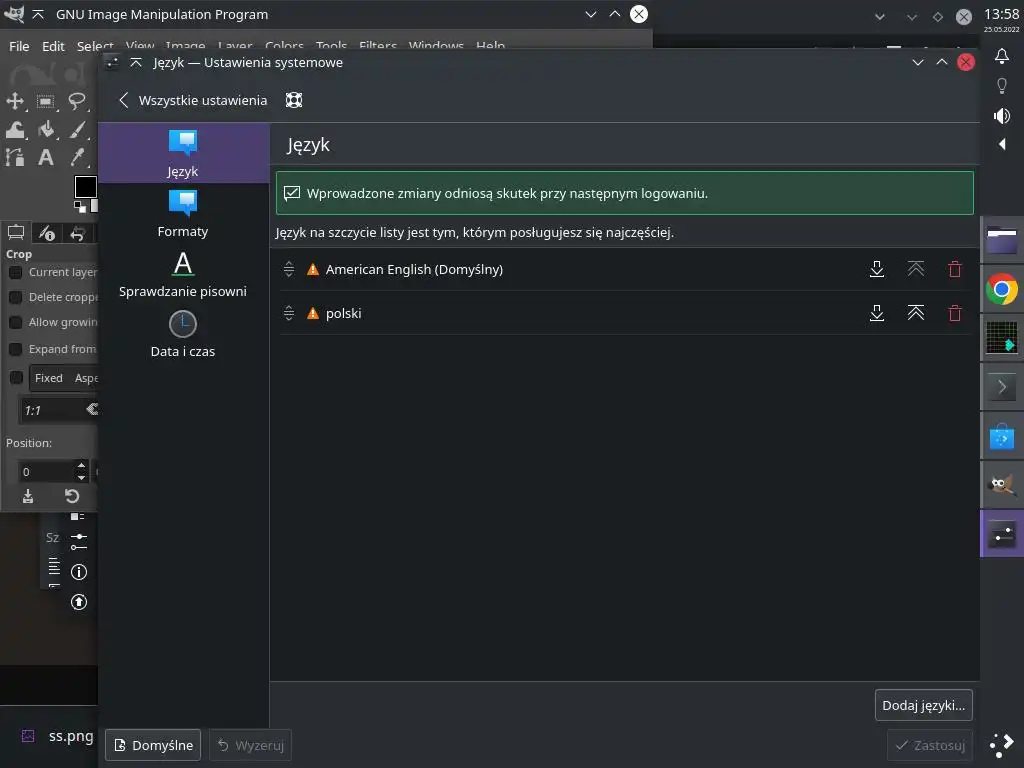Image resolution: width=1024 pixels, height=768 pixels.
Task: Open the Formaty sidebar category
Action: 183,214
